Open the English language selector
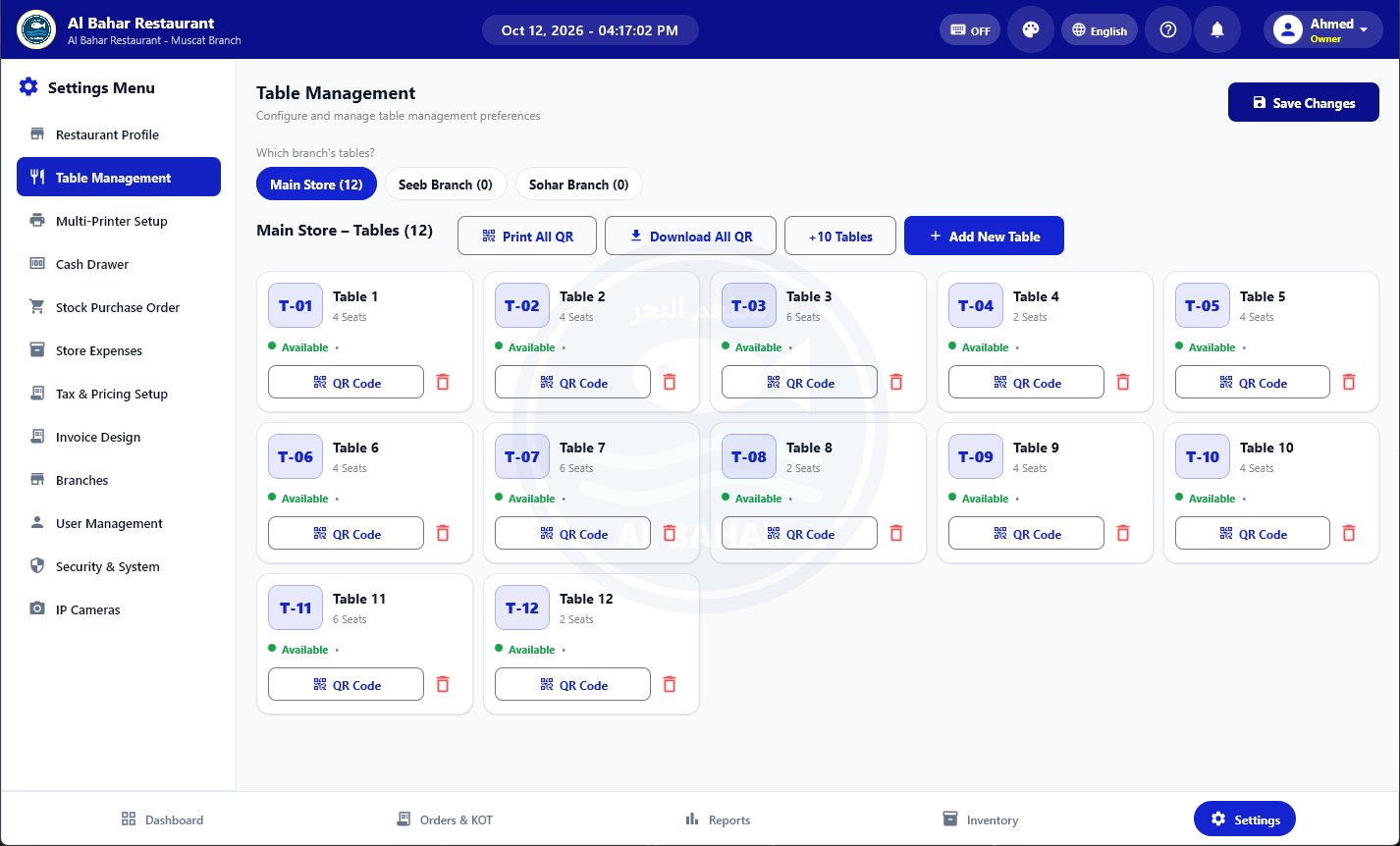Screen dimensions: 1400x846 pos(1100,29)
